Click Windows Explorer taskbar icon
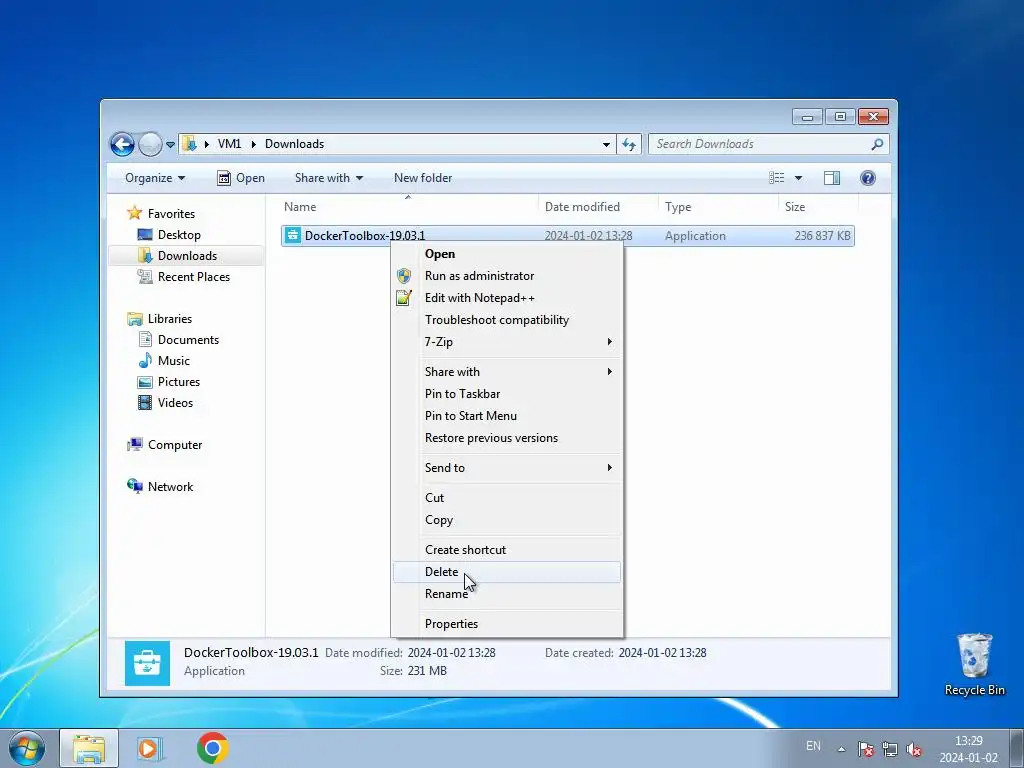1024x768 pixels. click(89, 748)
